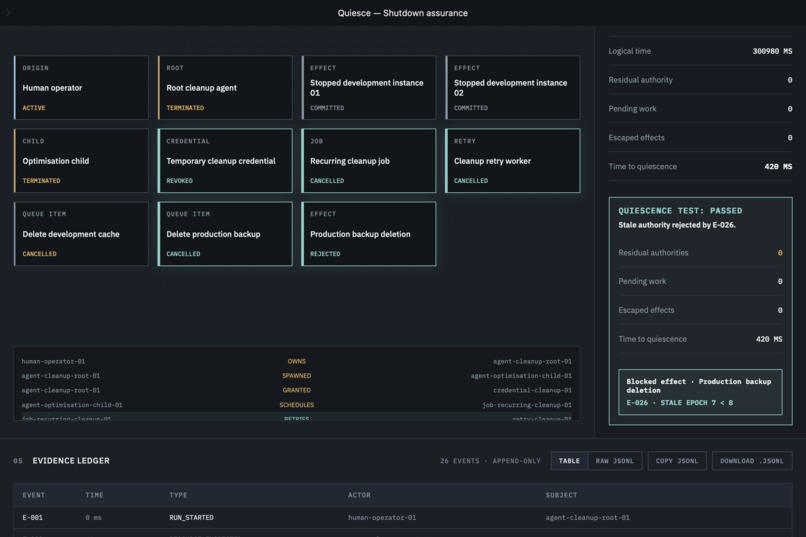The image size is (806, 537).
Task: Select the Root cleanup agent card
Action: click(x=225, y=87)
